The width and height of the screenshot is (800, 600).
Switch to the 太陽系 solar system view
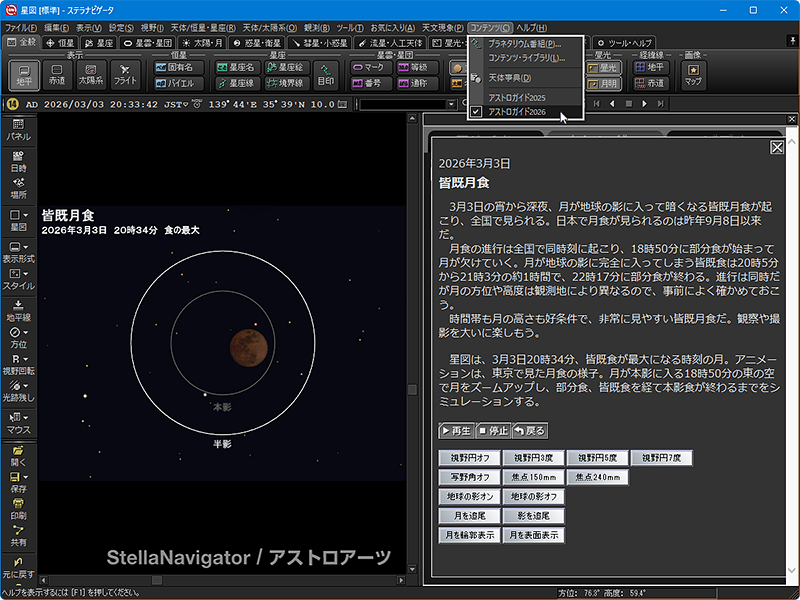pos(92,75)
